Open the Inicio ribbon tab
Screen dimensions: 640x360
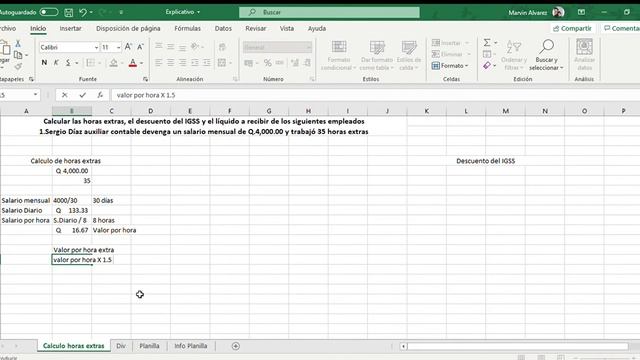click(38, 29)
